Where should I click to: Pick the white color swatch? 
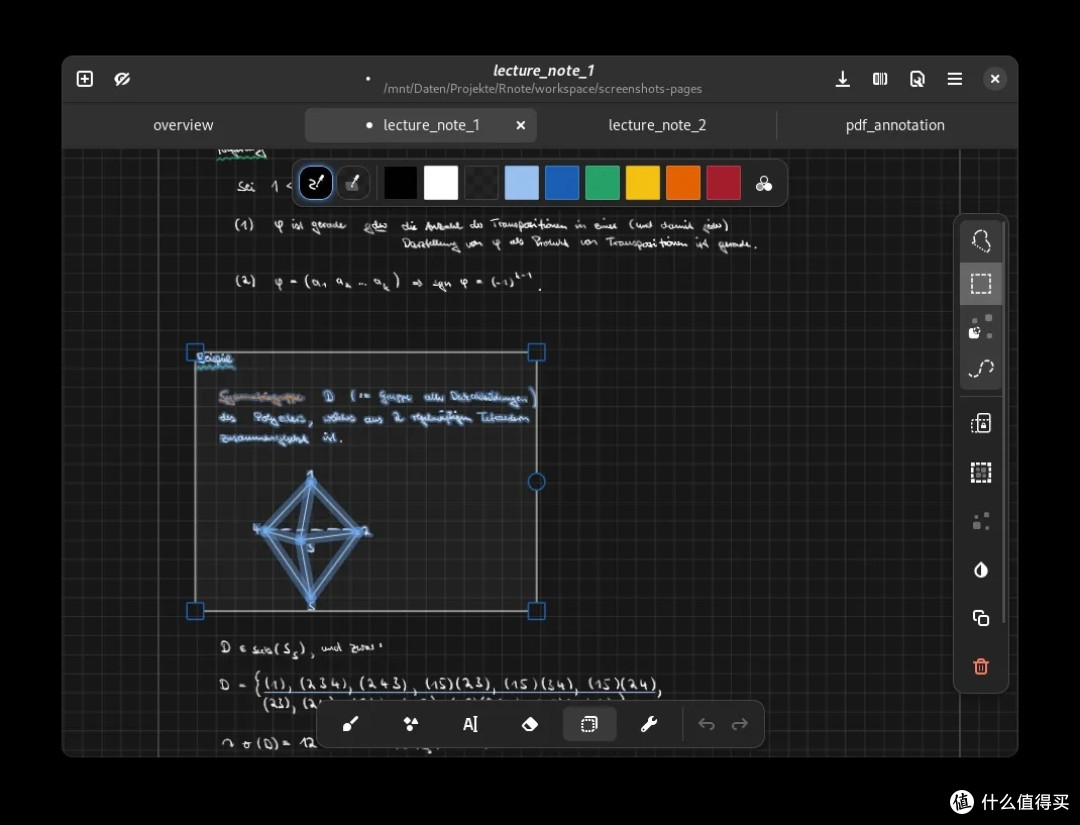441,183
